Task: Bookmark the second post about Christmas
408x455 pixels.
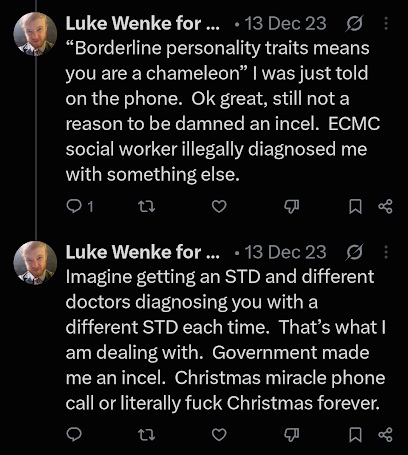Action: (x=355, y=435)
